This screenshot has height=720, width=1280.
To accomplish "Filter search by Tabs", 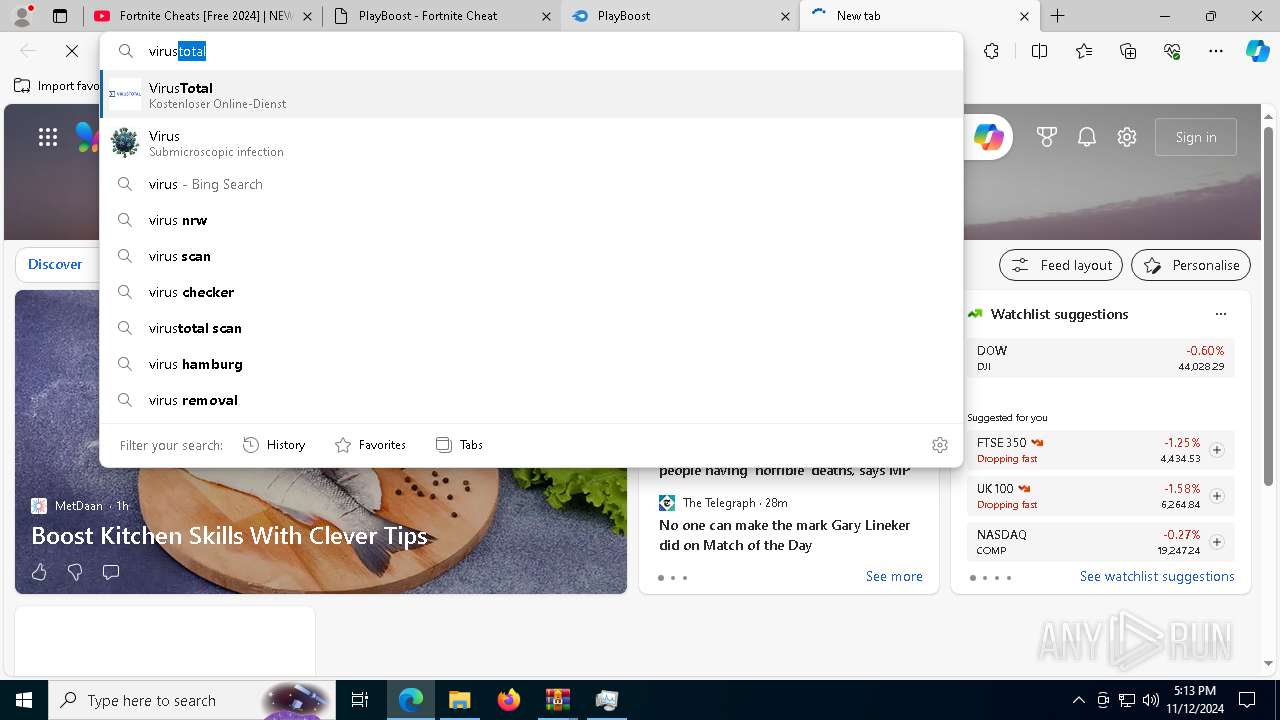I will pyautogui.click(x=459, y=445).
